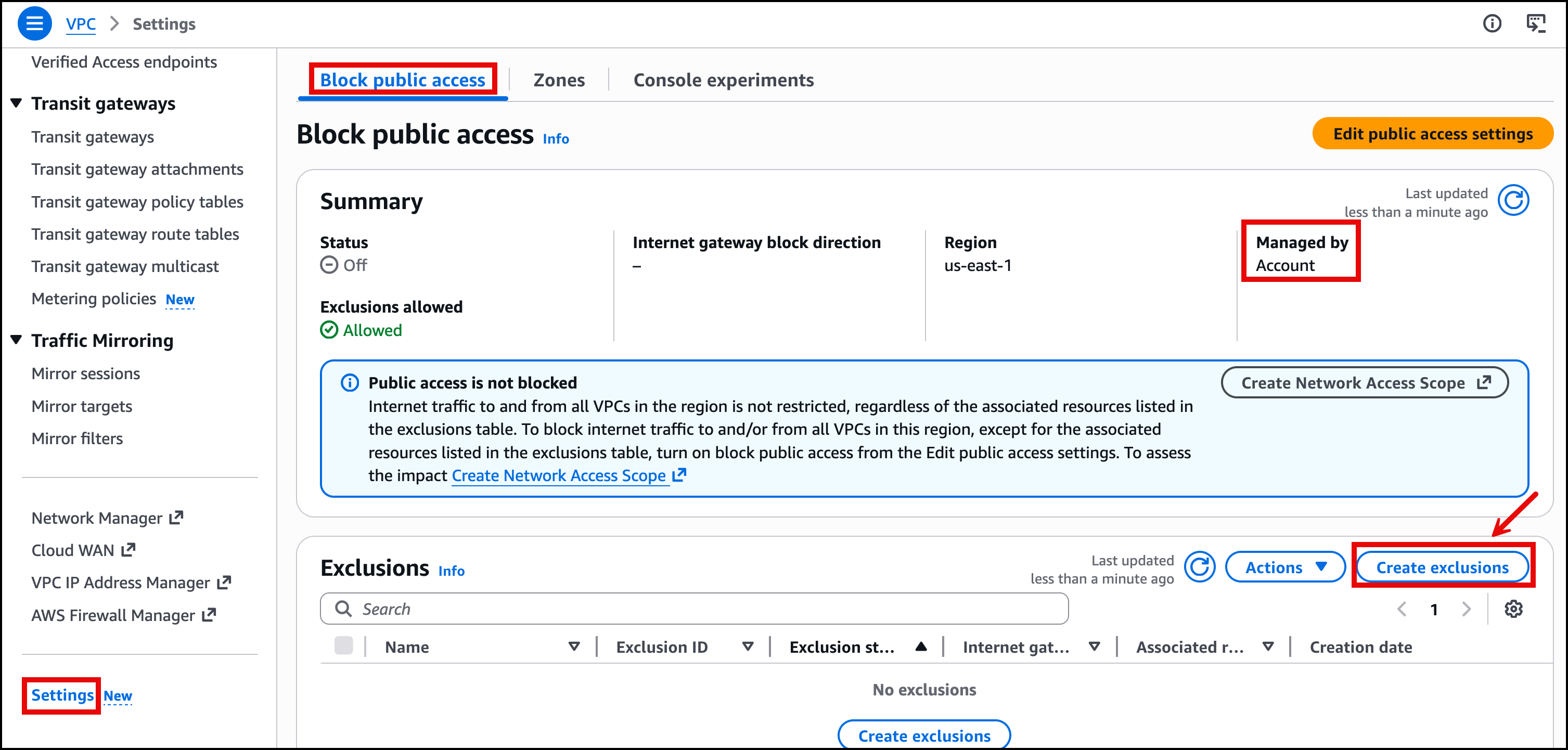This screenshot has width=1568, height=750.
Task: Open Create Network Access Scope button
Action: 1364,382
